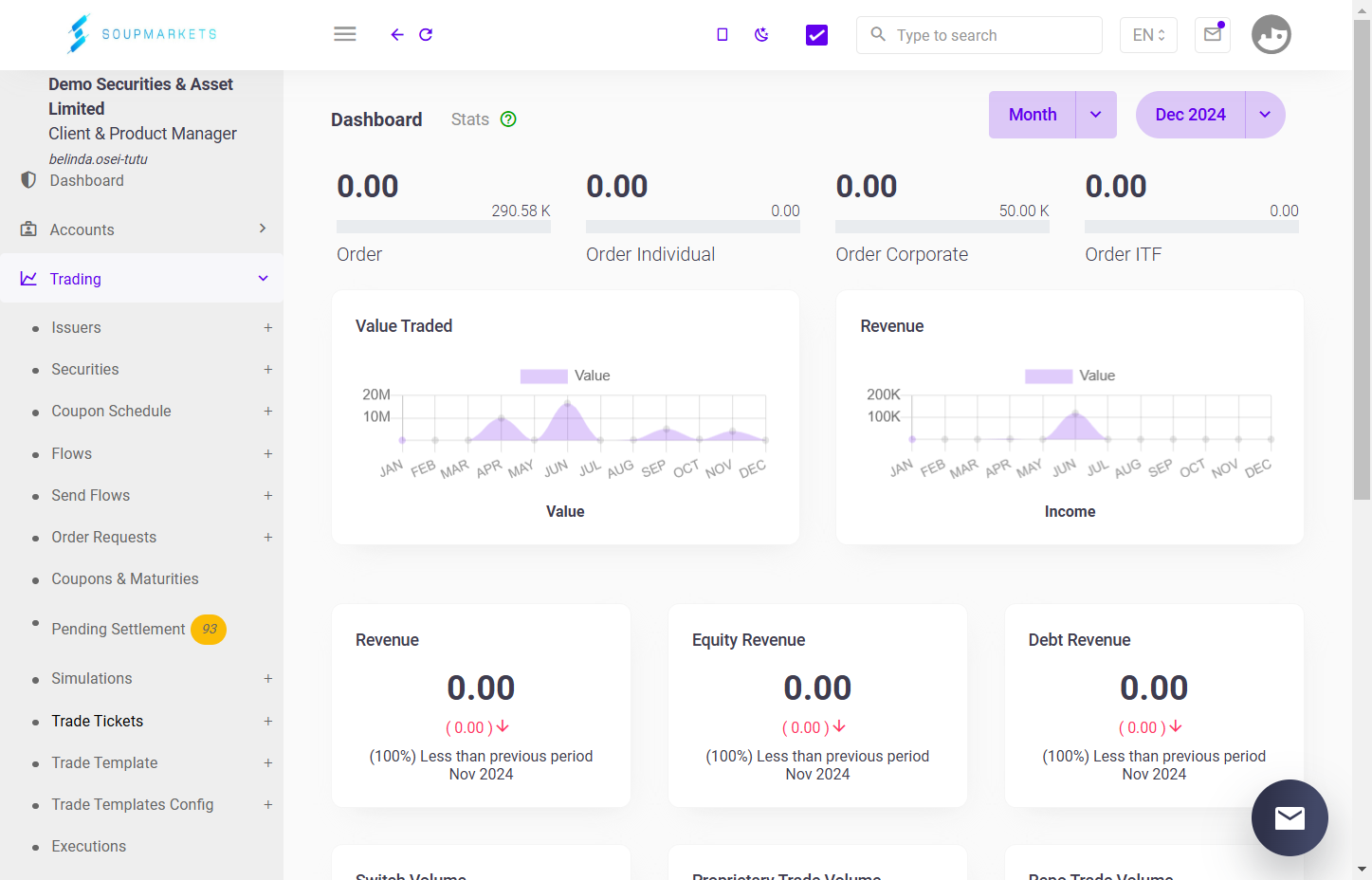The image size is (1372, 880).
Task: Switch to the Stats tab
Action: pyautogui.click(x=470, y=119)
